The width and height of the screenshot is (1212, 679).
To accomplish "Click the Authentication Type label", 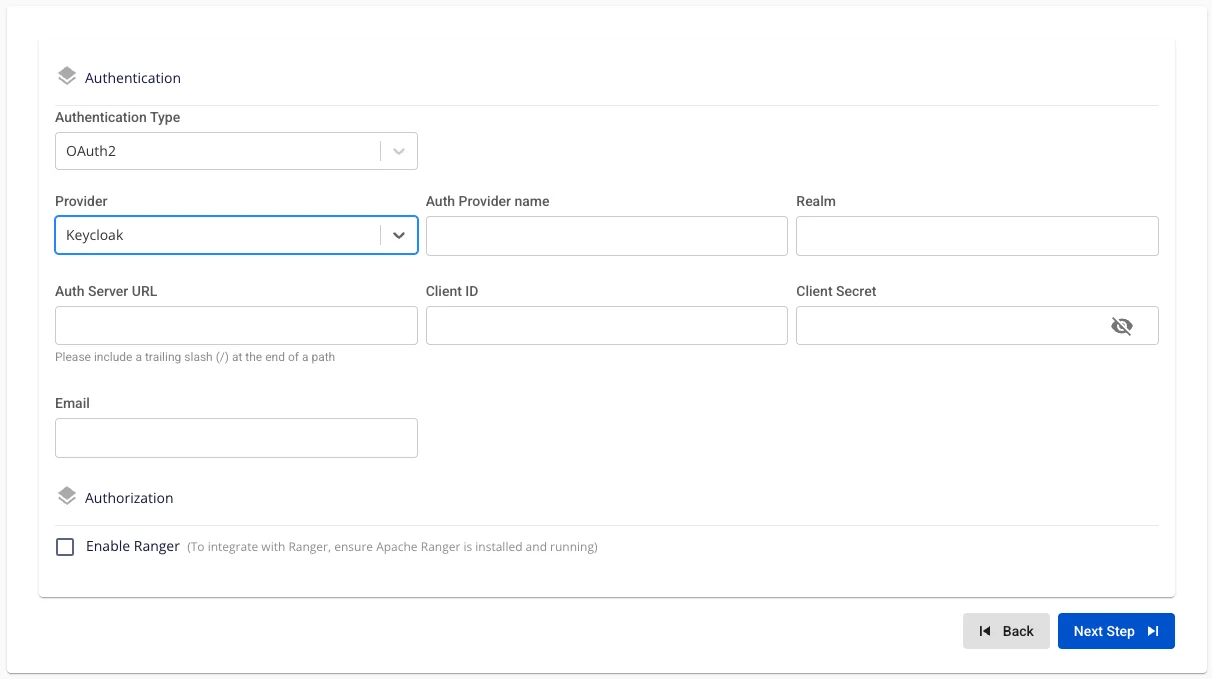I will [118, 117].
